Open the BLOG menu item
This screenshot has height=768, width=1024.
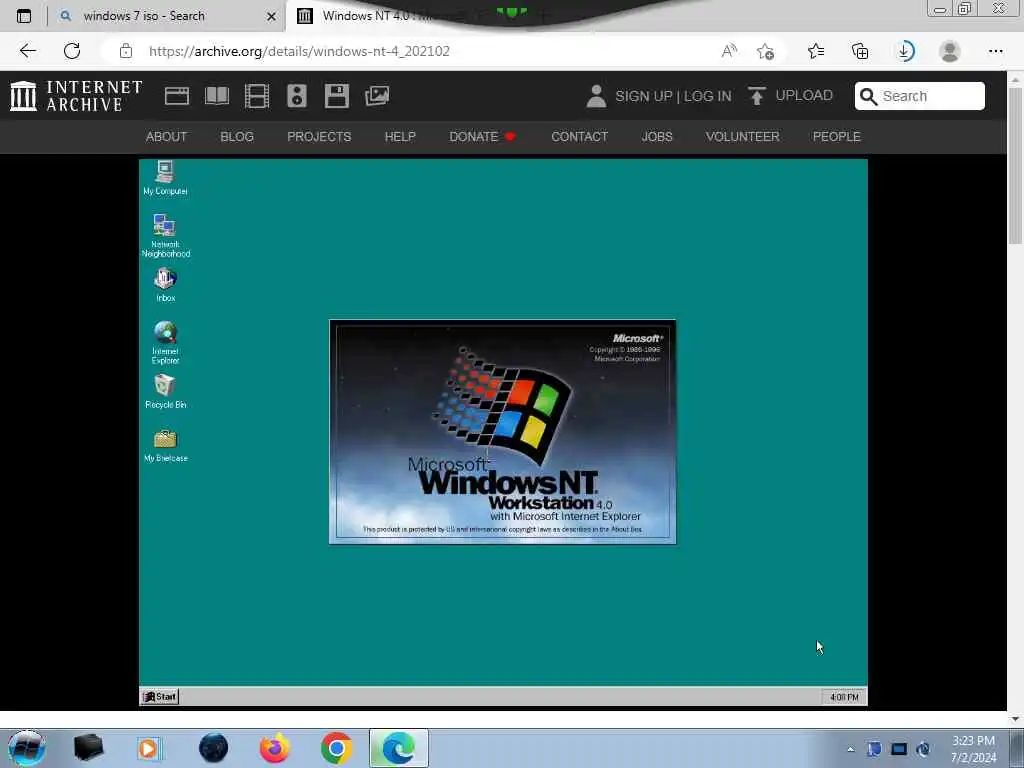coord(236,136)
